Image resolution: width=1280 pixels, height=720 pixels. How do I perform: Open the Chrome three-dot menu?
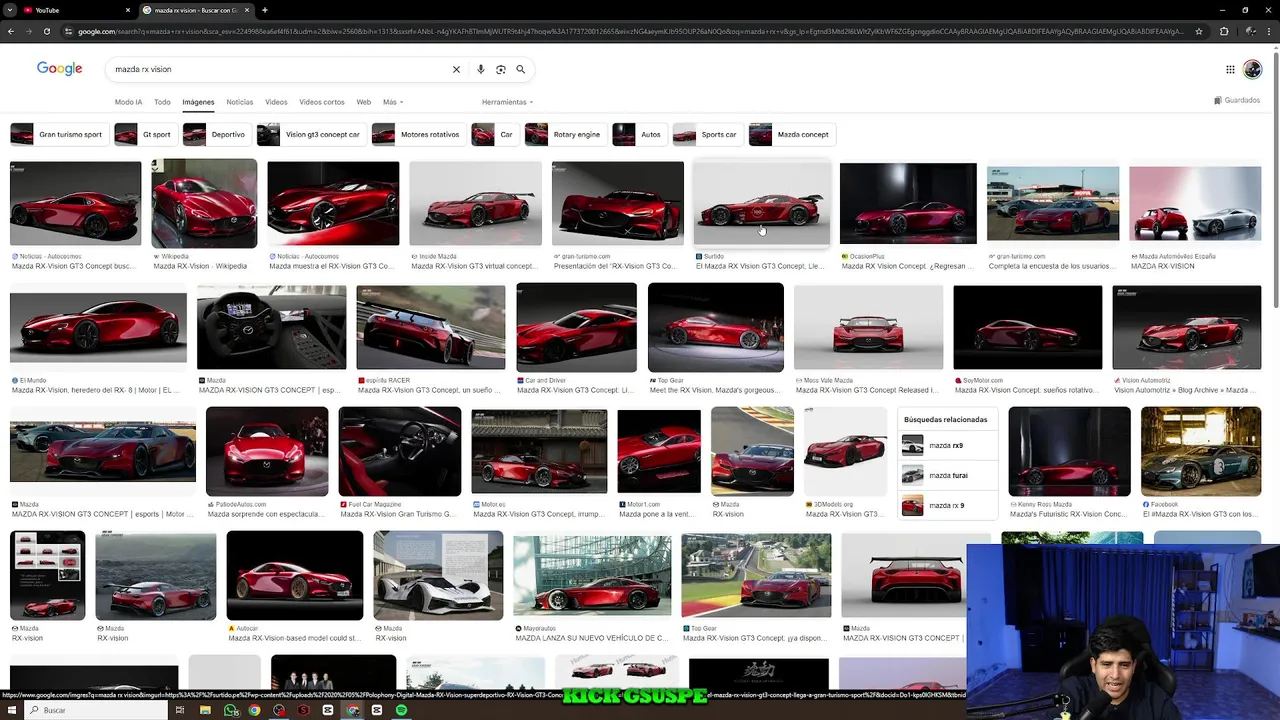[1269, 31]
